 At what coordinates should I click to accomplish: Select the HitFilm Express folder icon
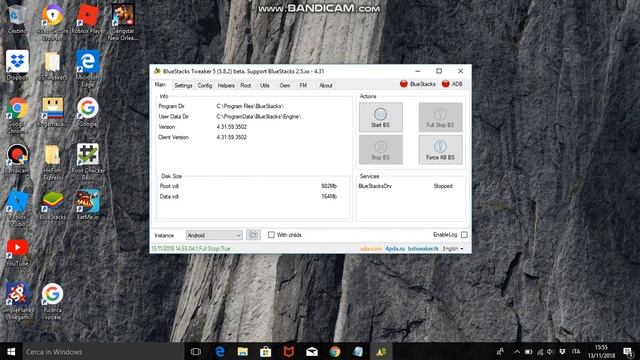[x=52, y=162]
